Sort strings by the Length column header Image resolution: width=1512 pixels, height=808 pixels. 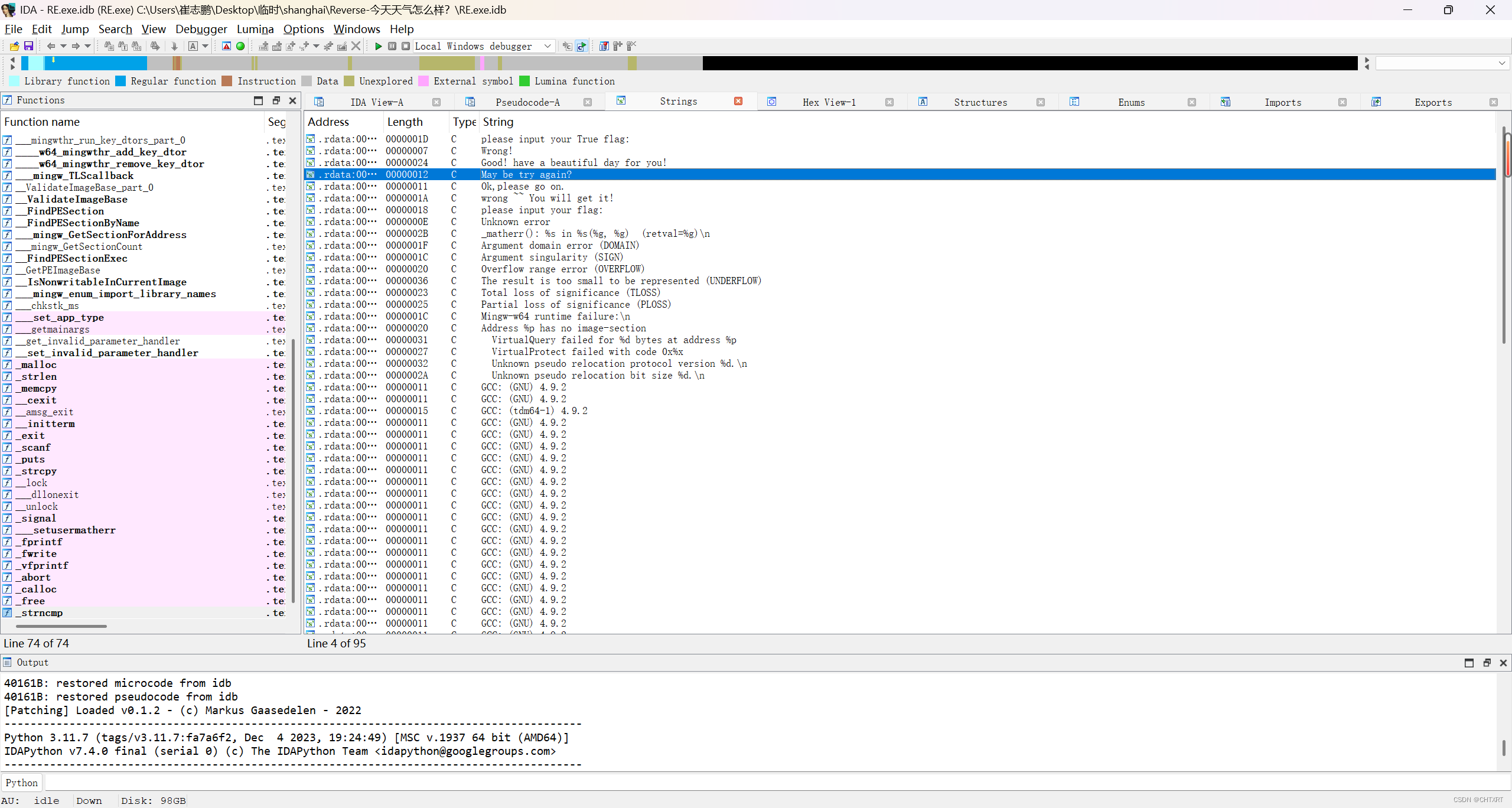pyautogui.click(x=416, y=122)
